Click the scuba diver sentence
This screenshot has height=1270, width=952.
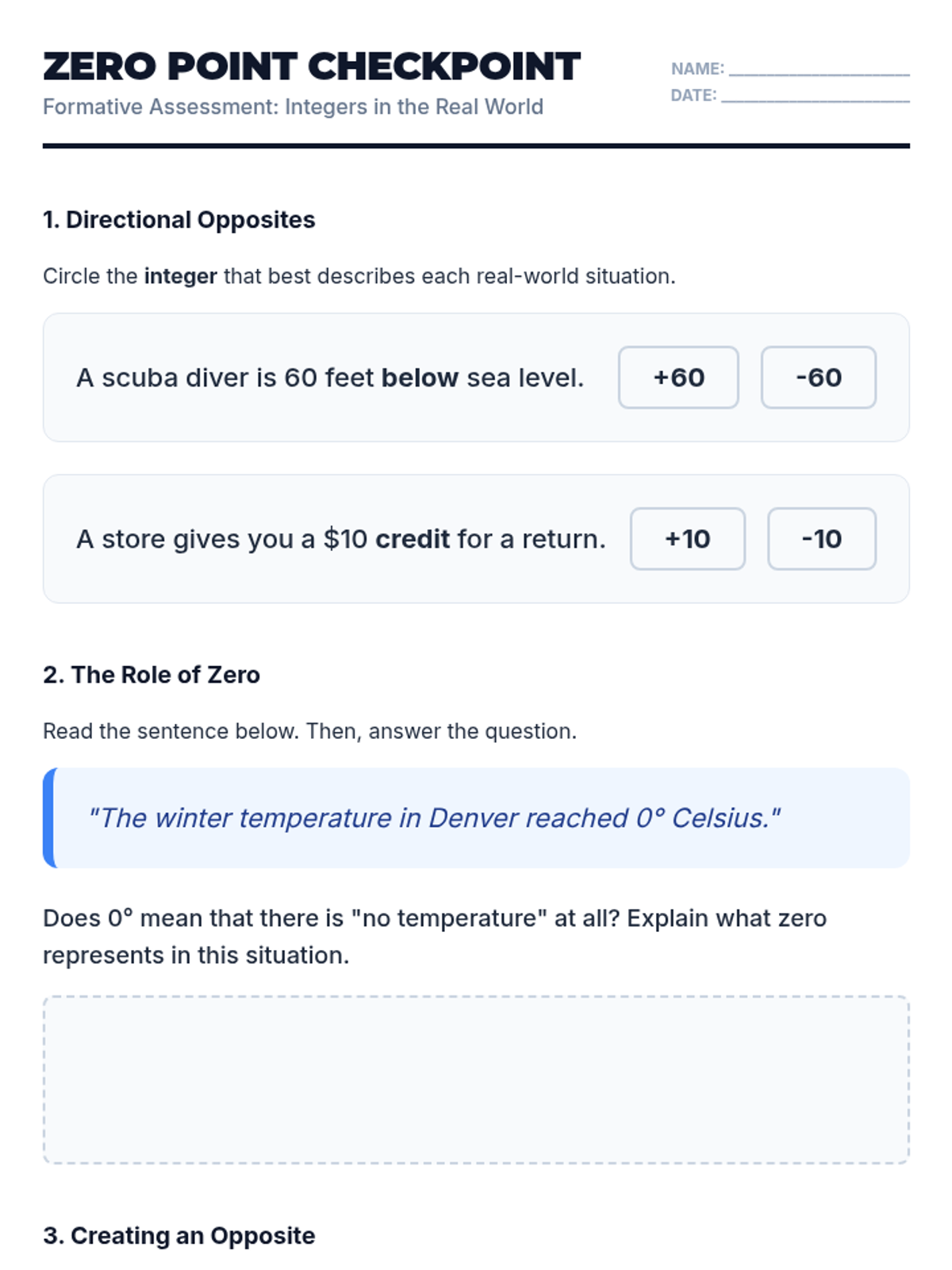[x=329, y=378]
